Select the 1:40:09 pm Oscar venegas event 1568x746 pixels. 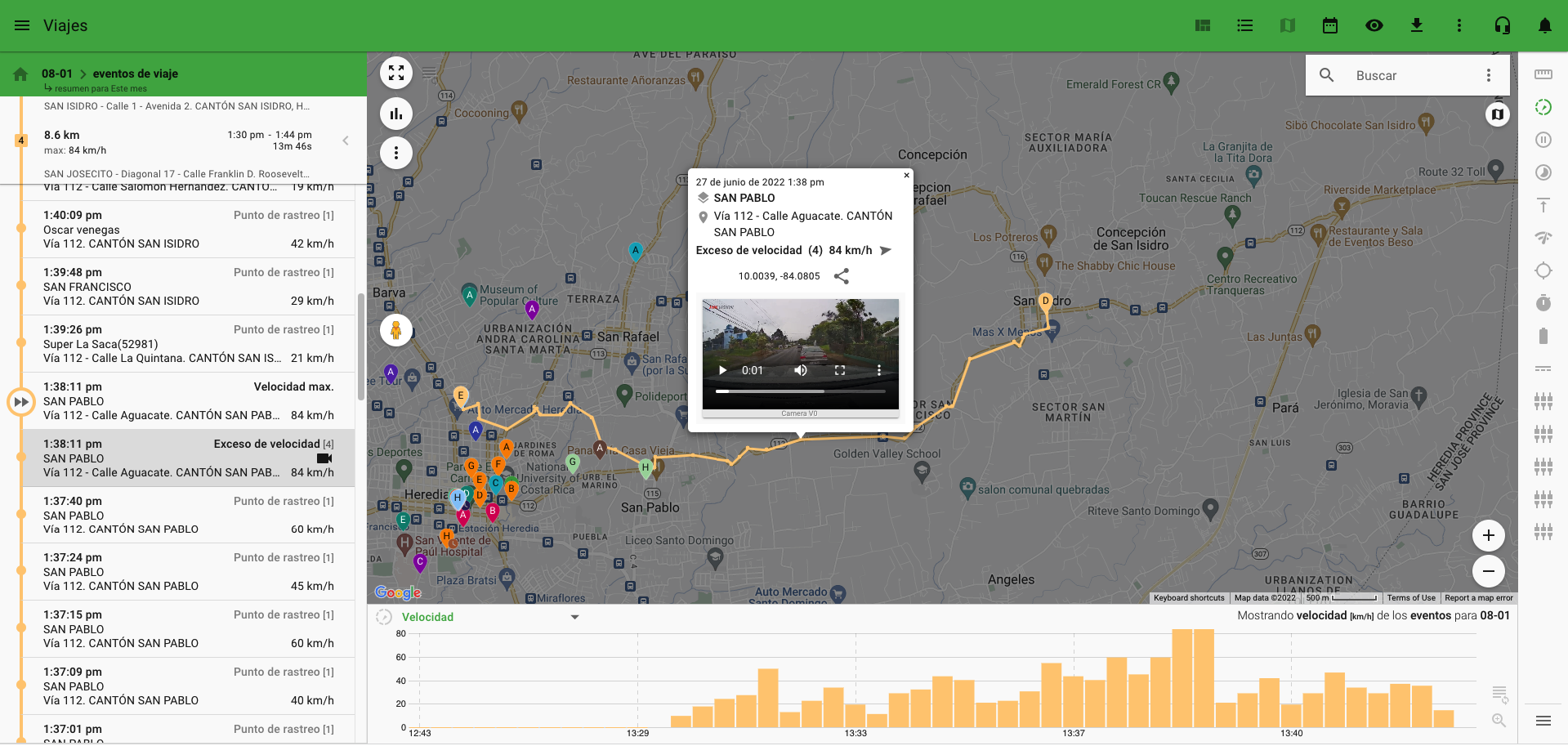pos(188,230)
